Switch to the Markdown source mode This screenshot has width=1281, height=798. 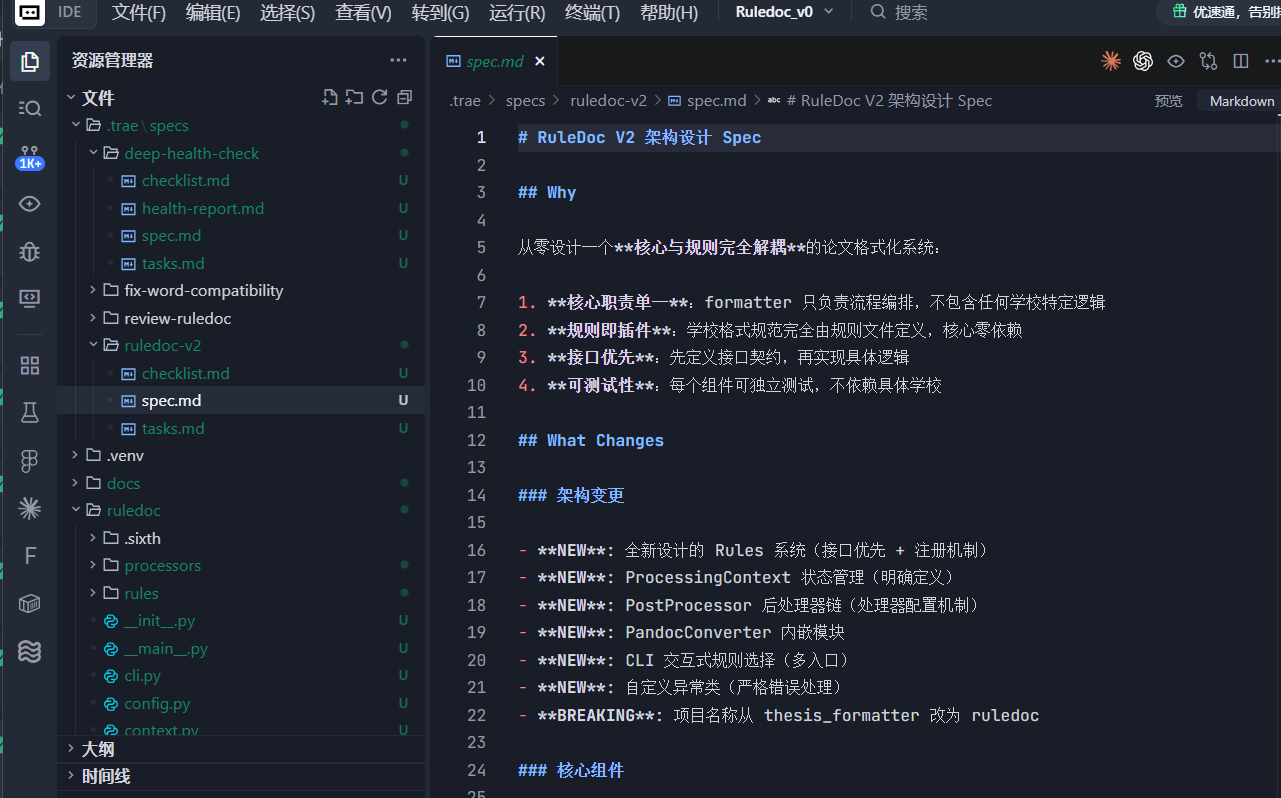[x=1241, y=101]
